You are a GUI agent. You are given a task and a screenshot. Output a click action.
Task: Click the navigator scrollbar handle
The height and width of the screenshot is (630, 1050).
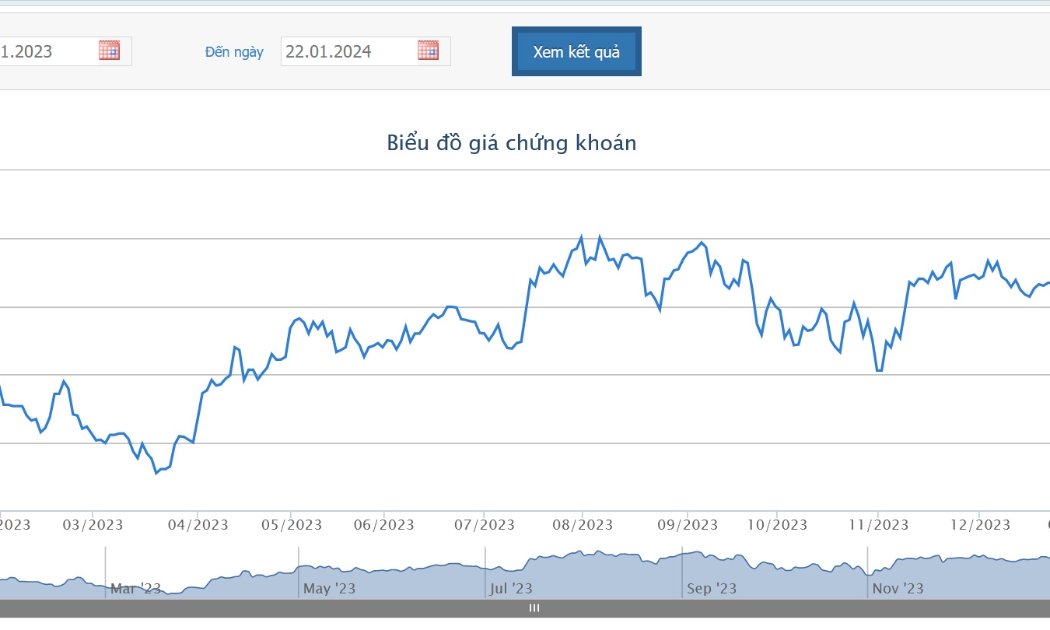point(534,608)
